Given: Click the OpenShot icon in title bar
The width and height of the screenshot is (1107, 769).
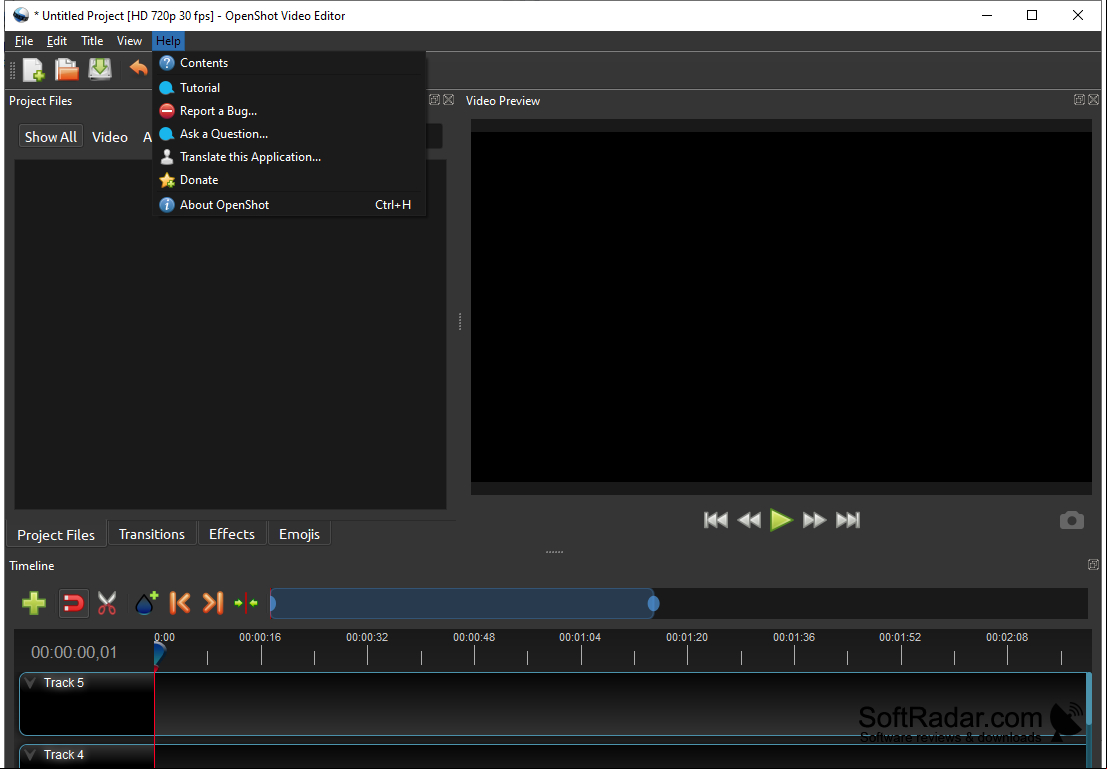Looking at the screenshot, I should pos(21,15).
